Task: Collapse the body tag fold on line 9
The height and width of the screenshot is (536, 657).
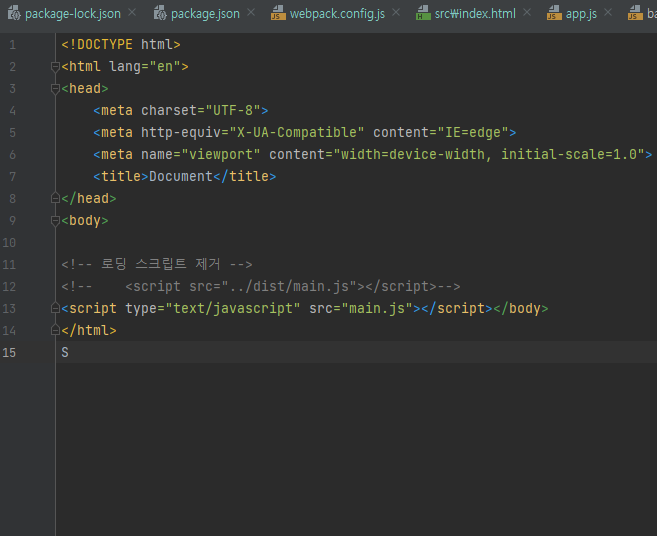Action: (55, 221)
